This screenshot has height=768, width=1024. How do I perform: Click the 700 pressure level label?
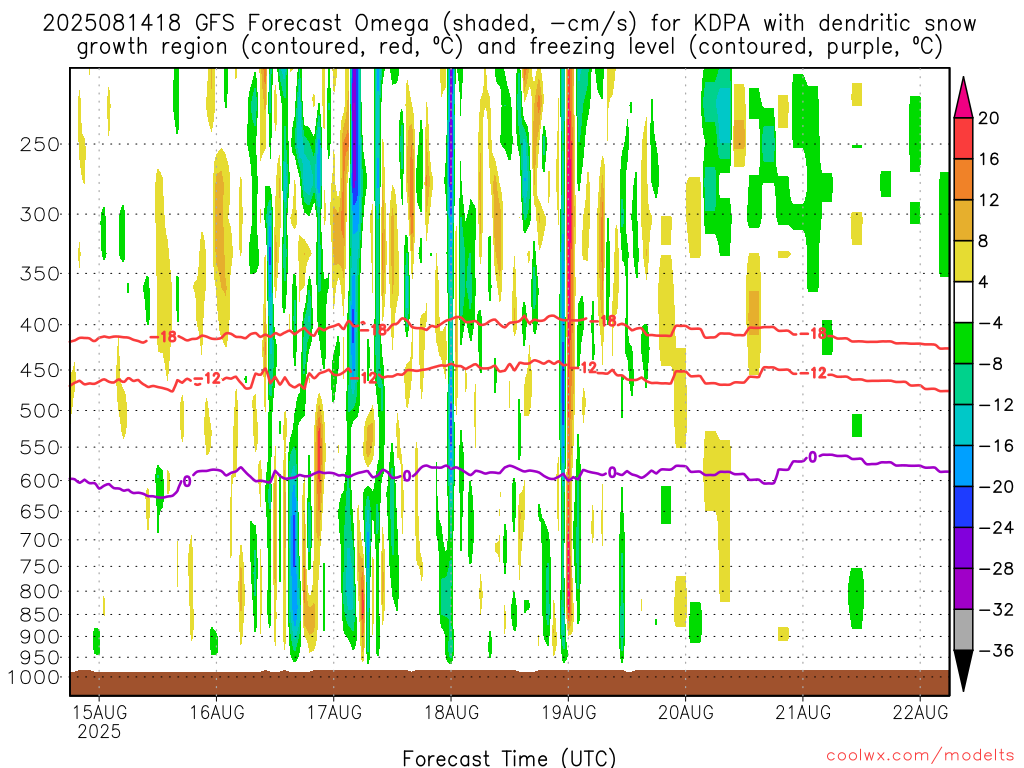tap(40, 540)
